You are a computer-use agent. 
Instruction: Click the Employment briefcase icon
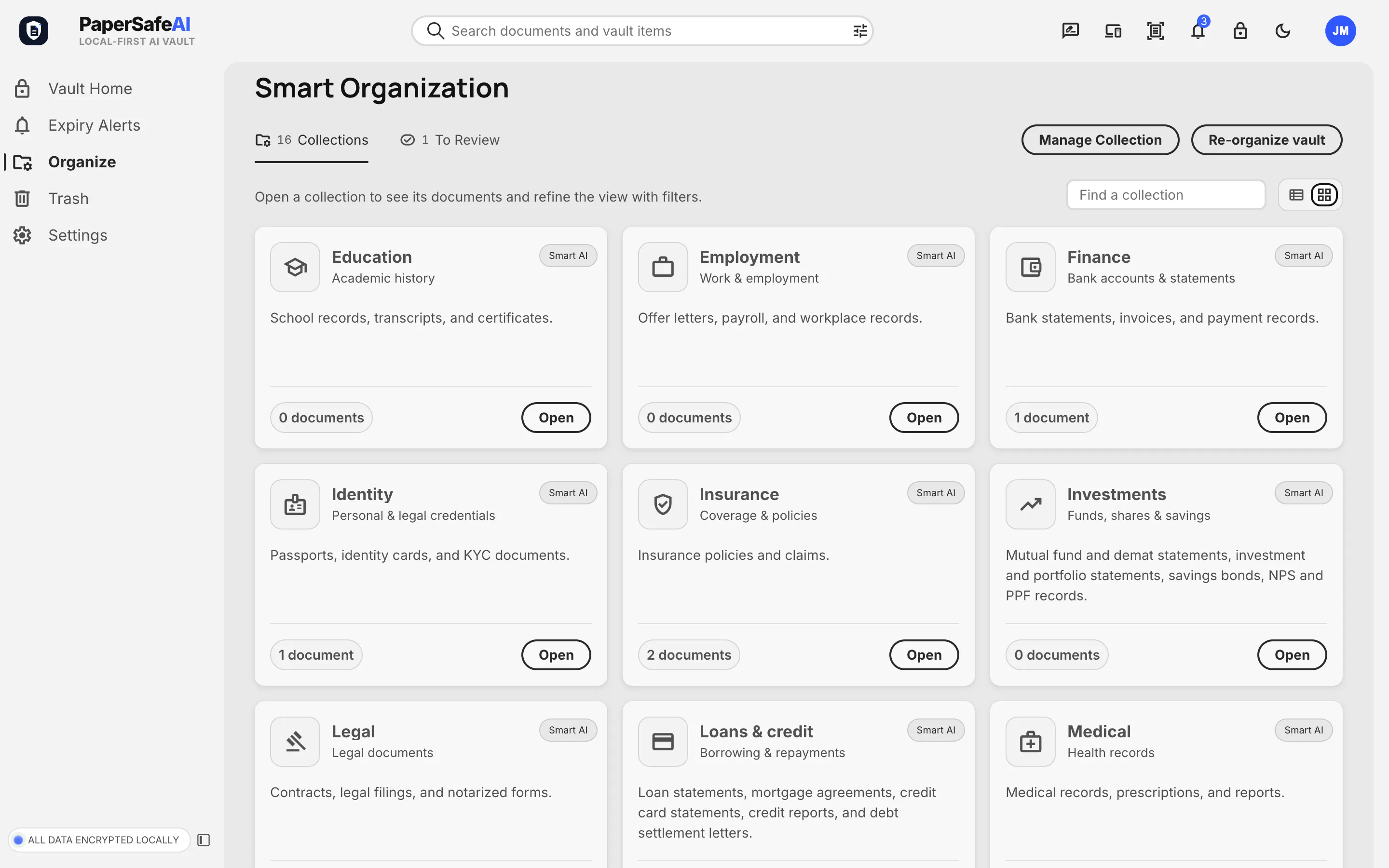click(663, 267)
